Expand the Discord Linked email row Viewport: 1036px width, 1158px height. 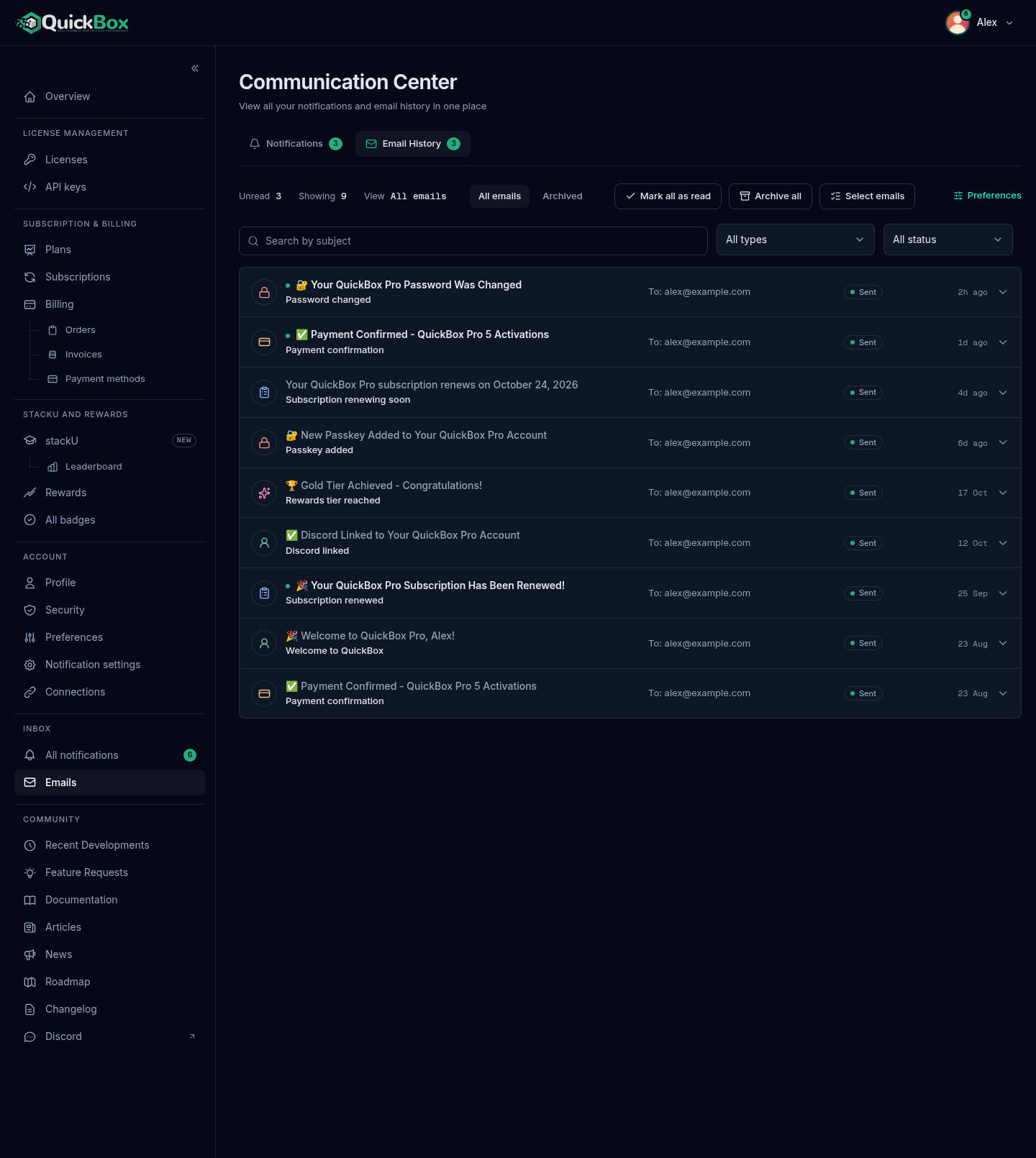coord(1003,543)
